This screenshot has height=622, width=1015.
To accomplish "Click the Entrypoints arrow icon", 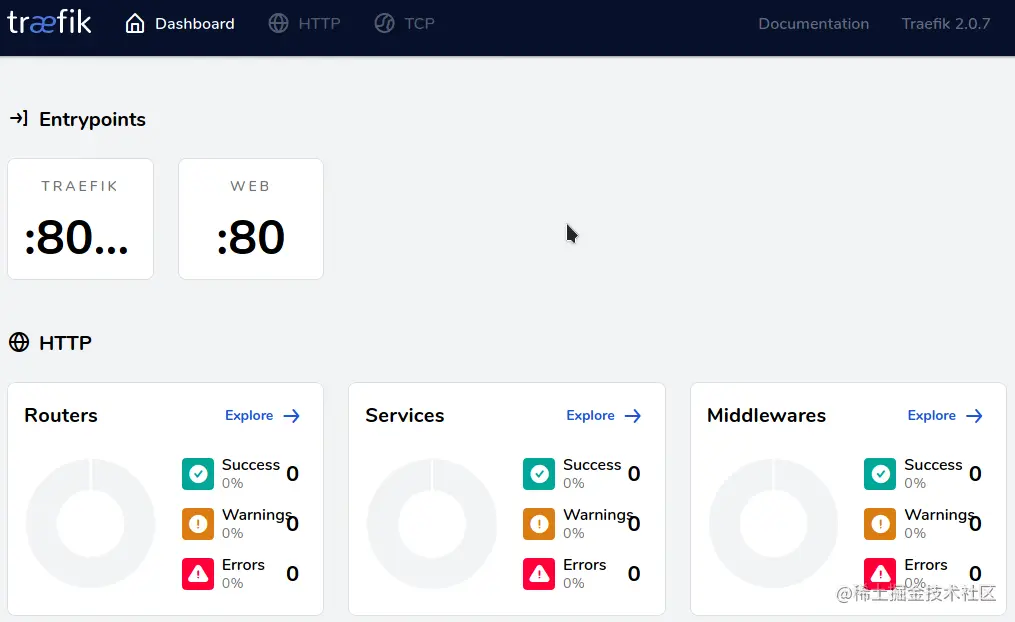I will tap(19, 118).
